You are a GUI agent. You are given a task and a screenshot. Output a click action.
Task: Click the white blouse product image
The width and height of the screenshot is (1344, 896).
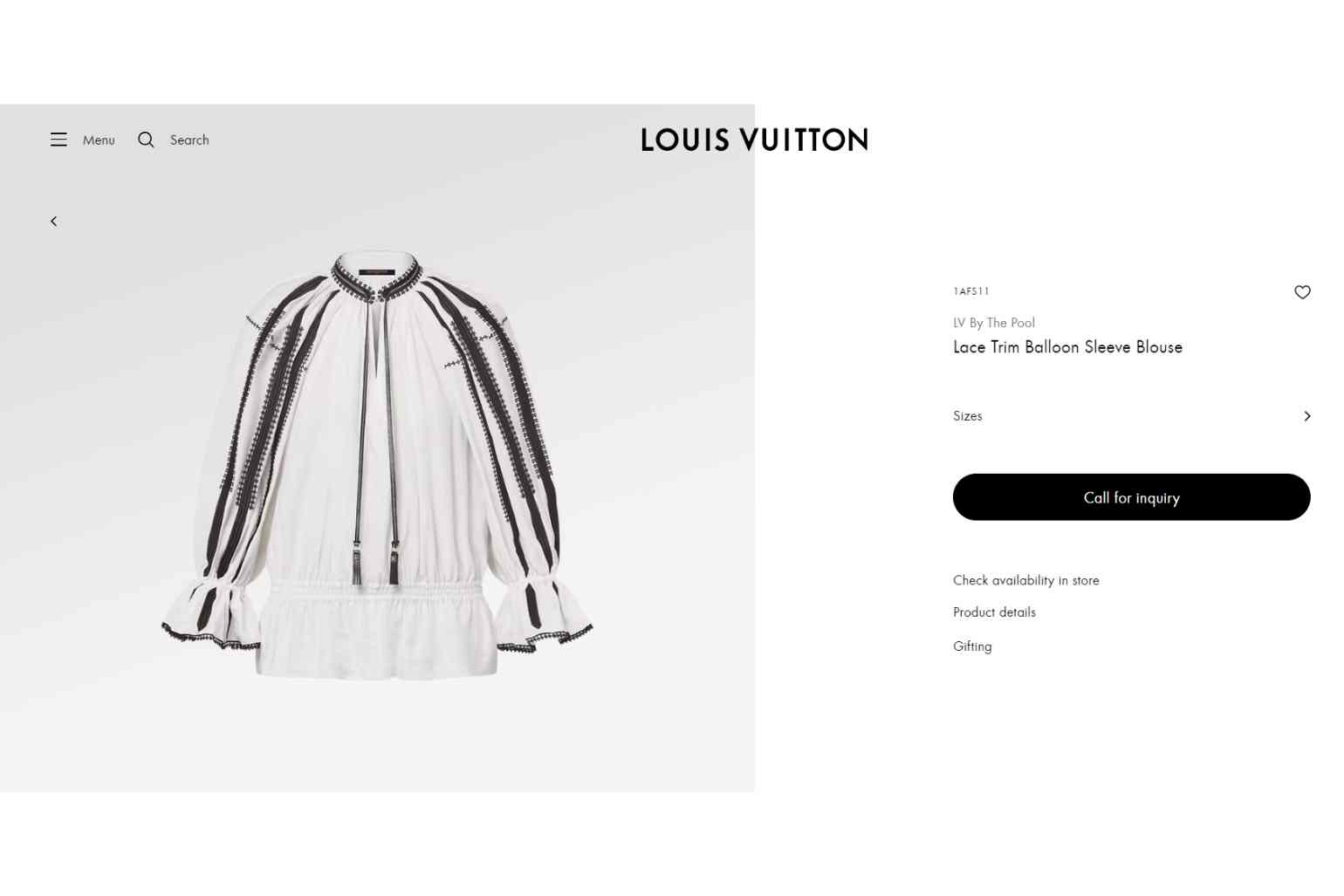(377, 465)
